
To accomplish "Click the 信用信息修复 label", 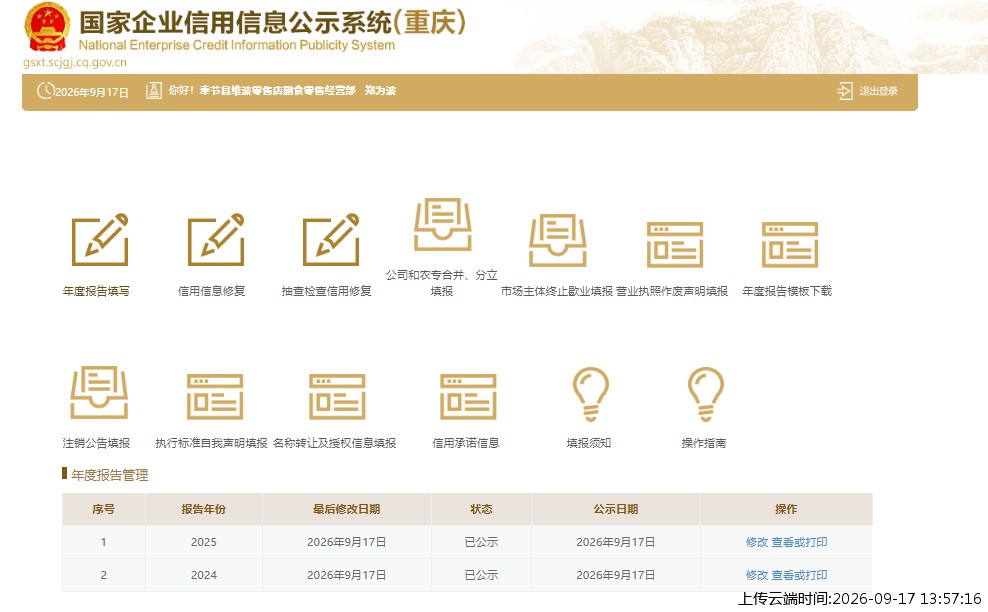I will pos(211,291).
